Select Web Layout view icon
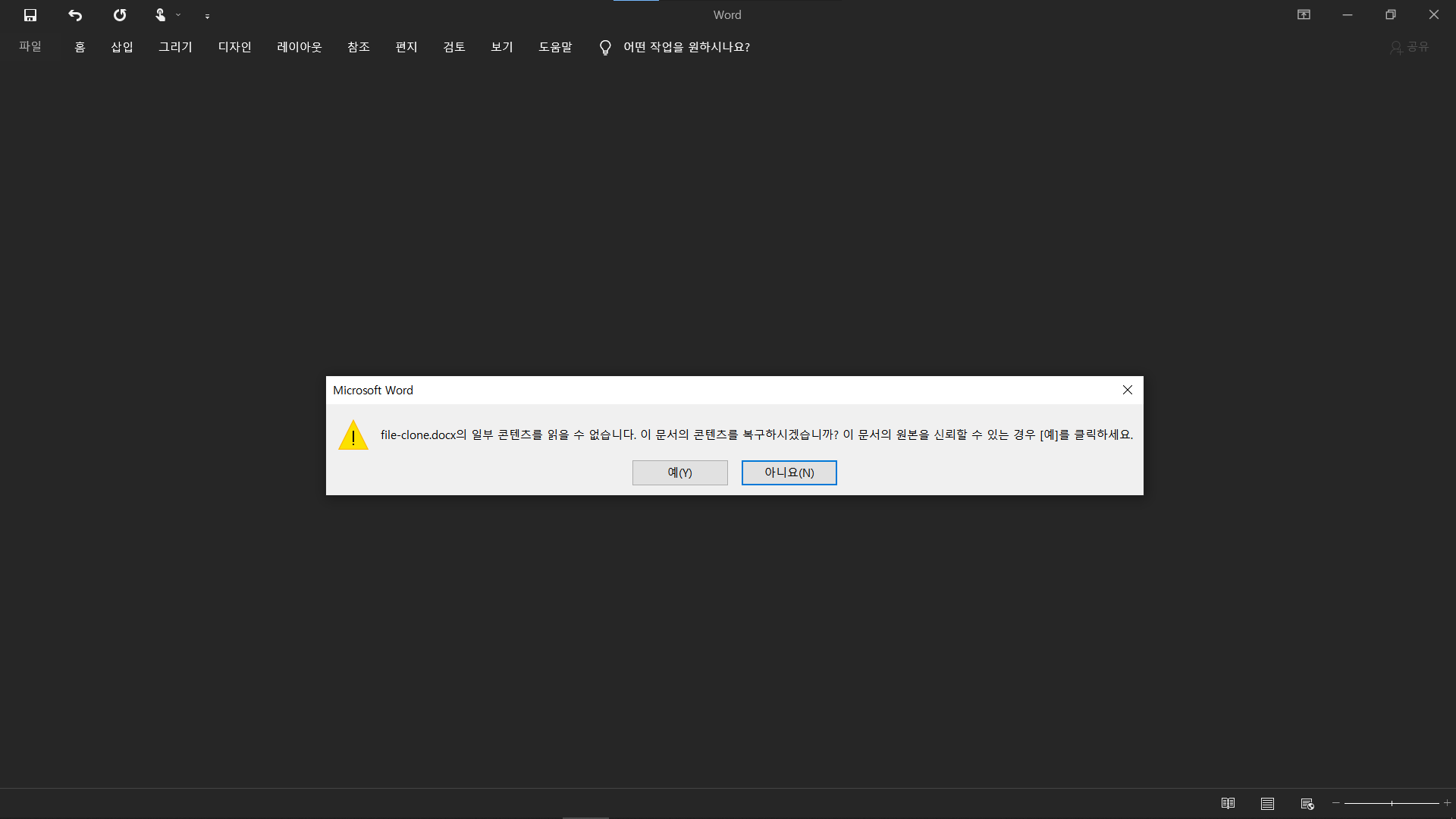 pyautogui.click(x=1307, y=803)
